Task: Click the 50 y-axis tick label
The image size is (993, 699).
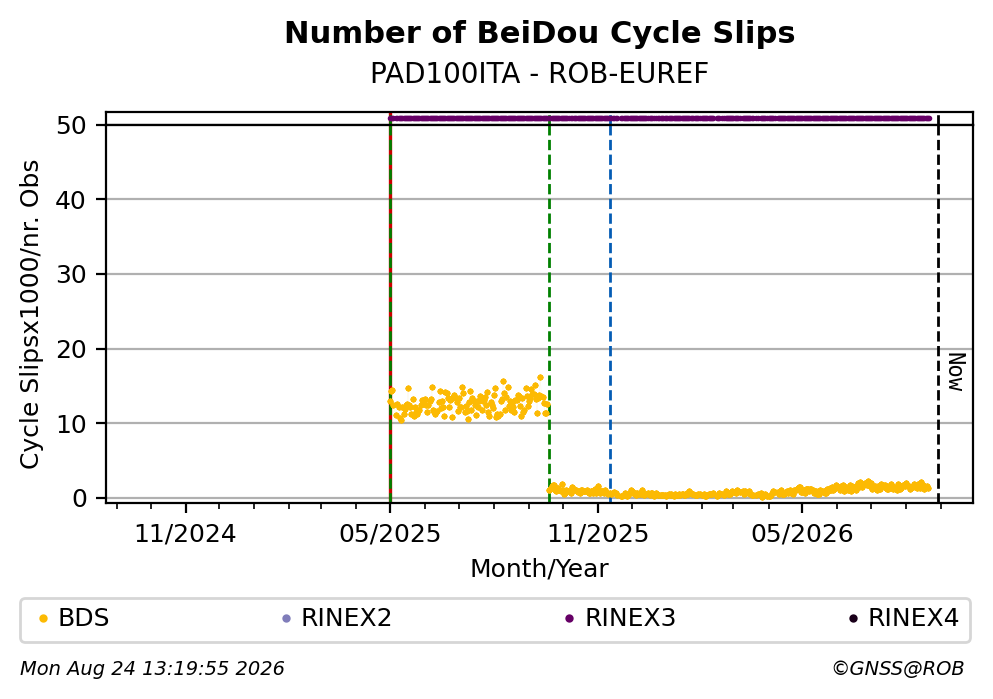Action: [72, 125]
